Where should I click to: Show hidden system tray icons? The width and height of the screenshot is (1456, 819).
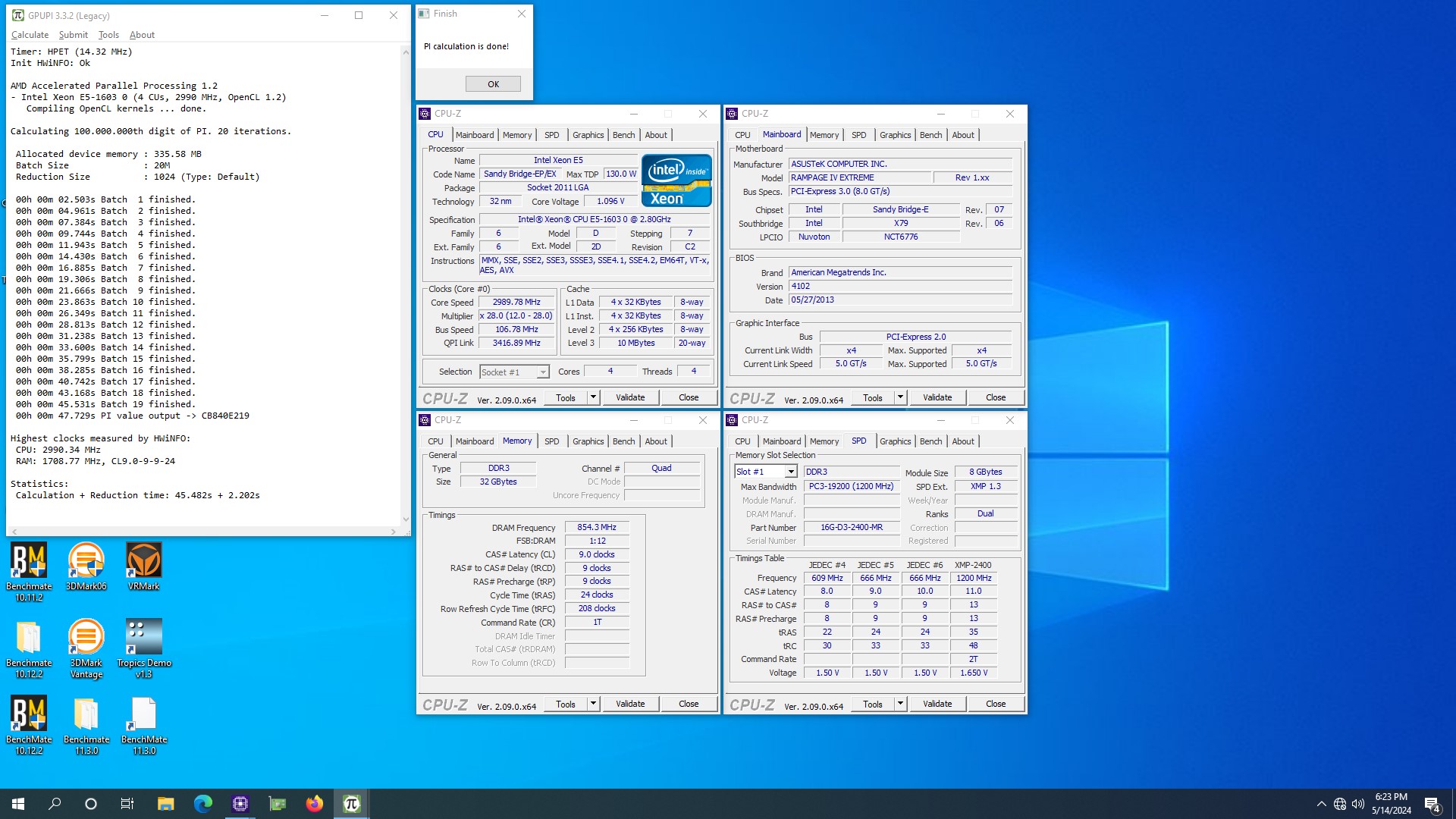coord(1321,804)
